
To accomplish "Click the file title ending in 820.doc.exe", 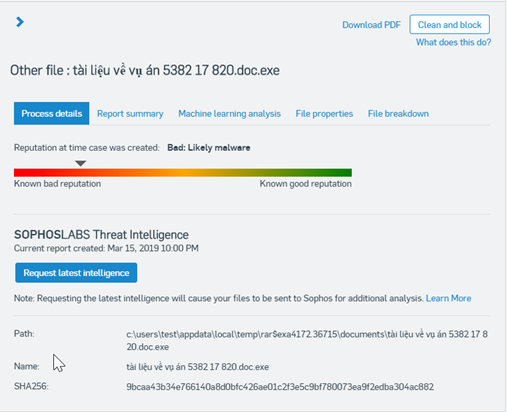I will pos(145,70).
